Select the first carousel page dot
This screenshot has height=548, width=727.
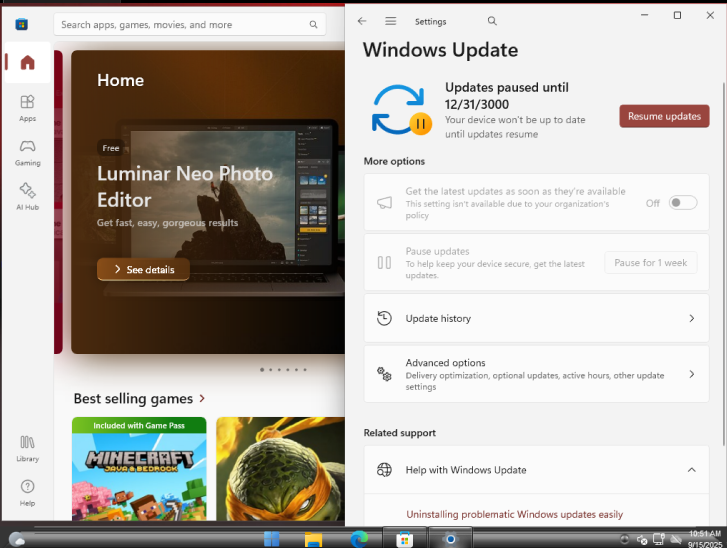(x=262, y=370)
